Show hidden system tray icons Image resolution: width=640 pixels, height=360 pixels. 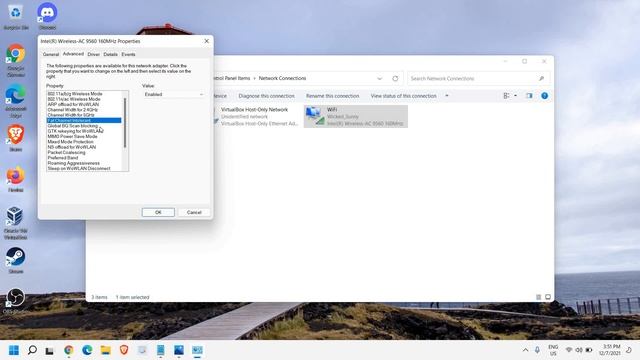click(x=525, y=350)
